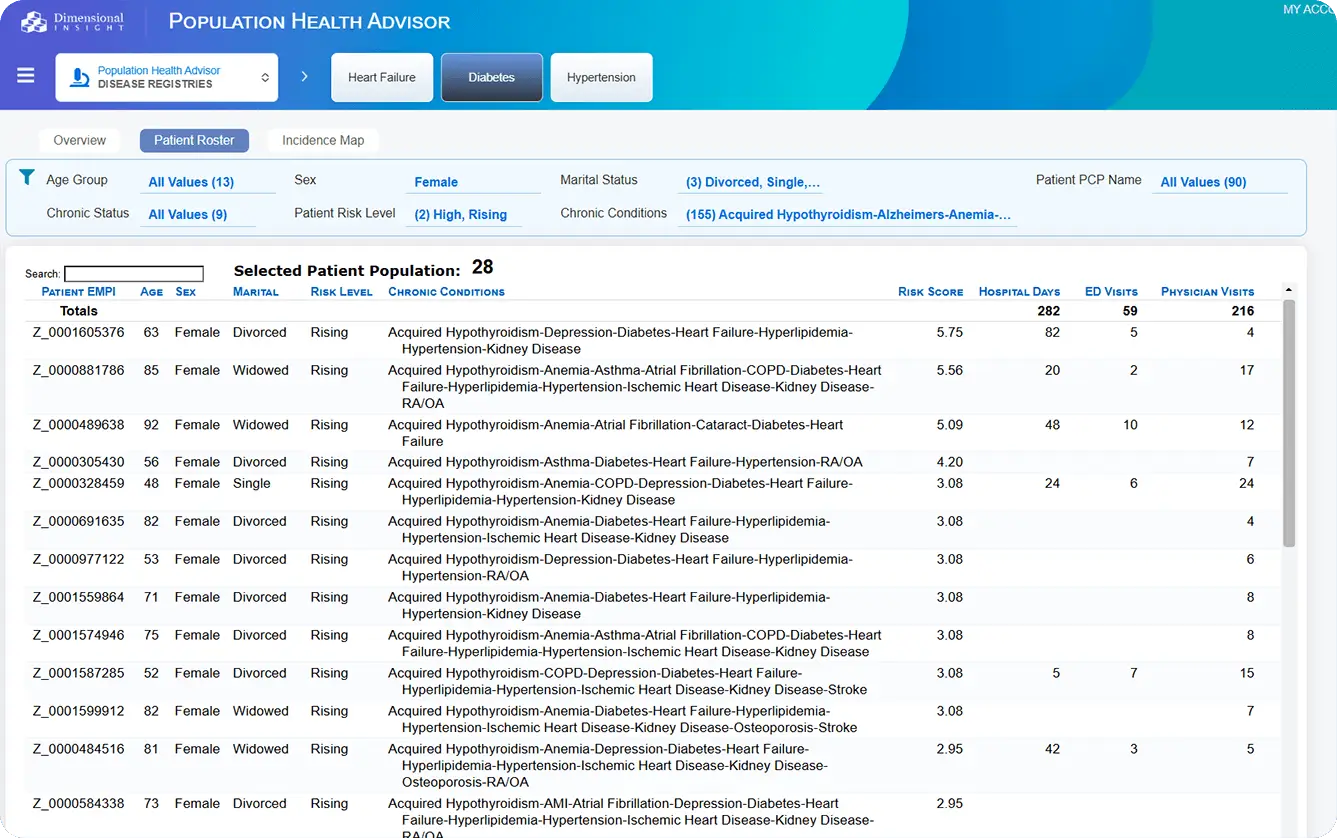The image size is (1337, 838).
Task: Click the blue filter funnel icon
Action: (x=27, y=178)
